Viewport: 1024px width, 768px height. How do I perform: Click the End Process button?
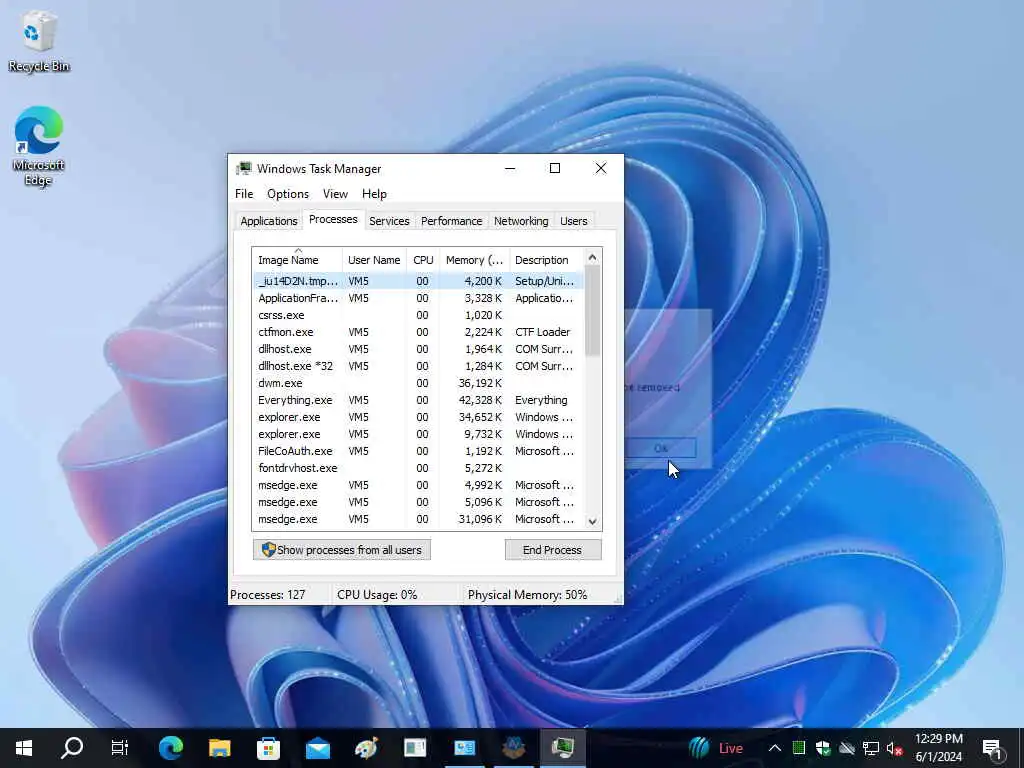click(552, 550)
